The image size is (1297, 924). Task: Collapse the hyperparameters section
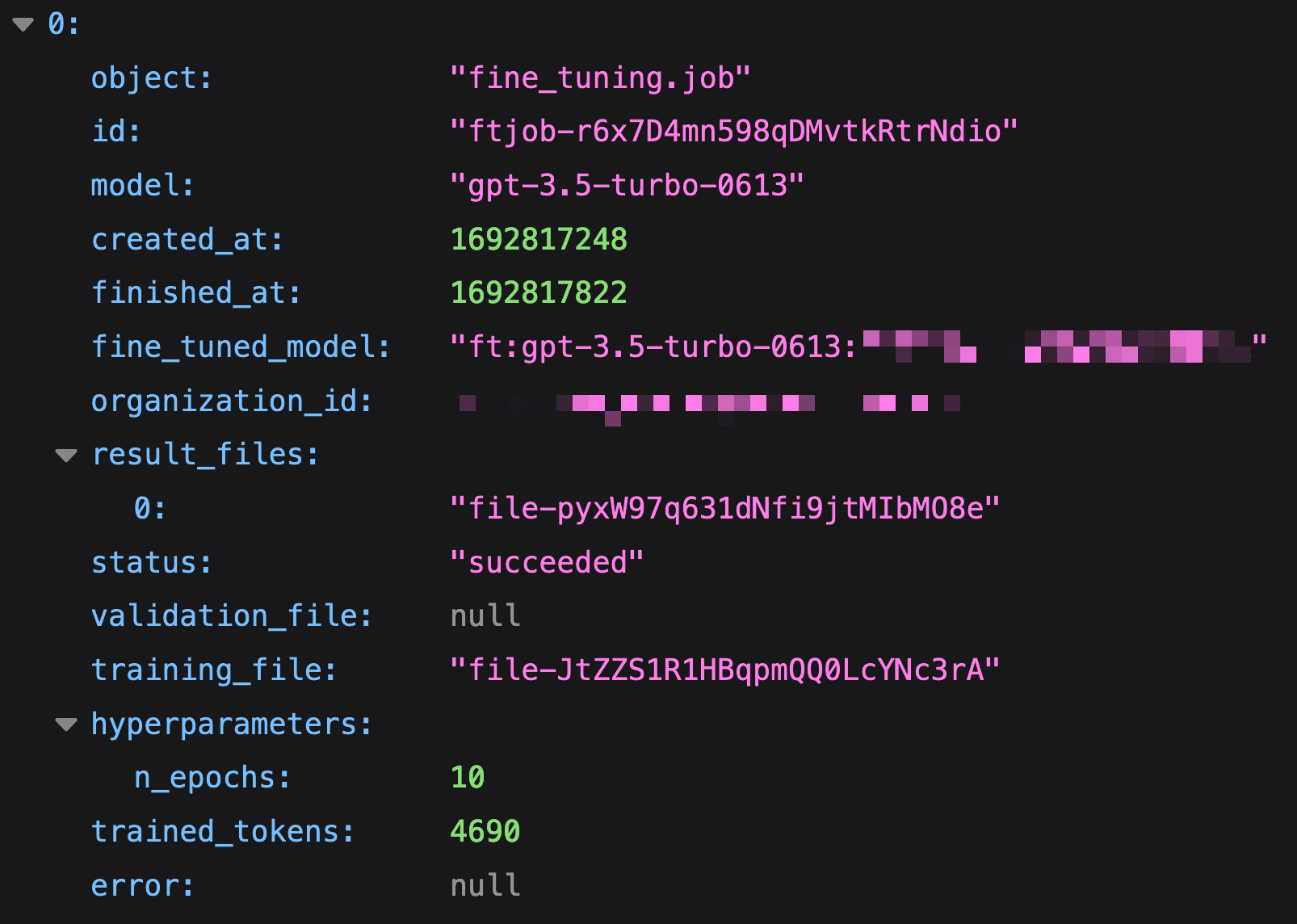point(66,724)
